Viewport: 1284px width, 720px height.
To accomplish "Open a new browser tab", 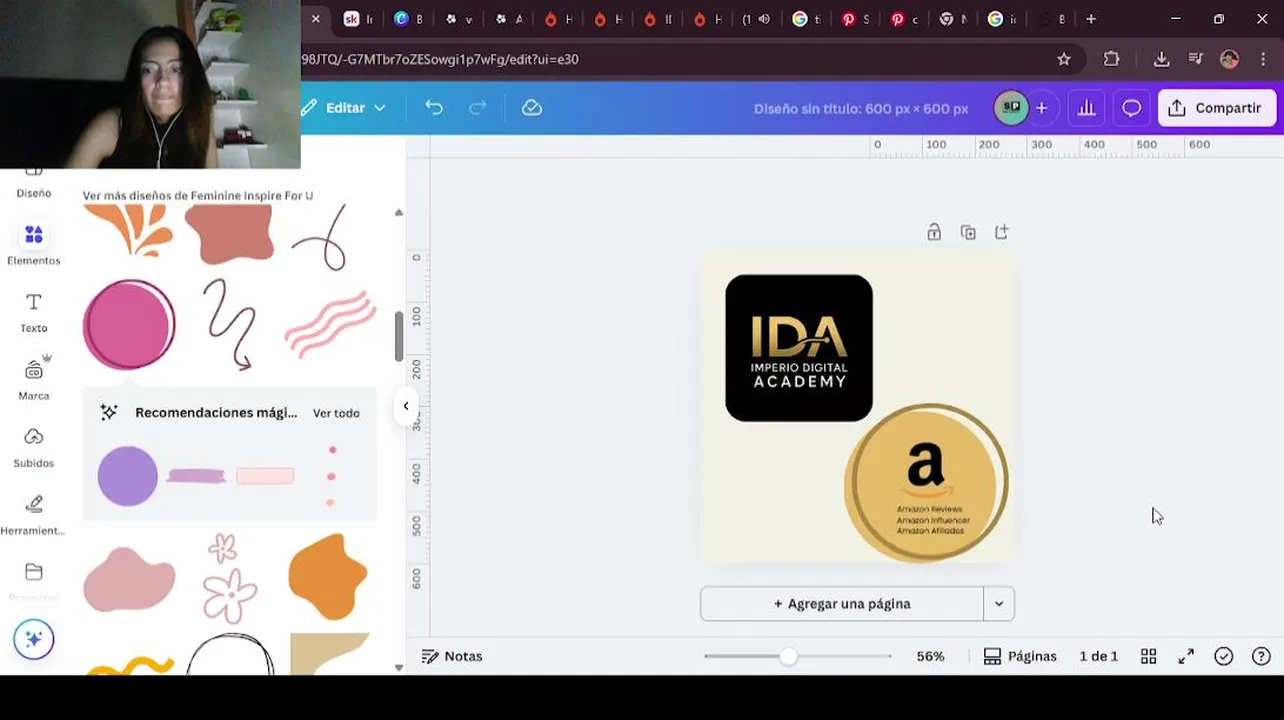I will [1091, 19].
